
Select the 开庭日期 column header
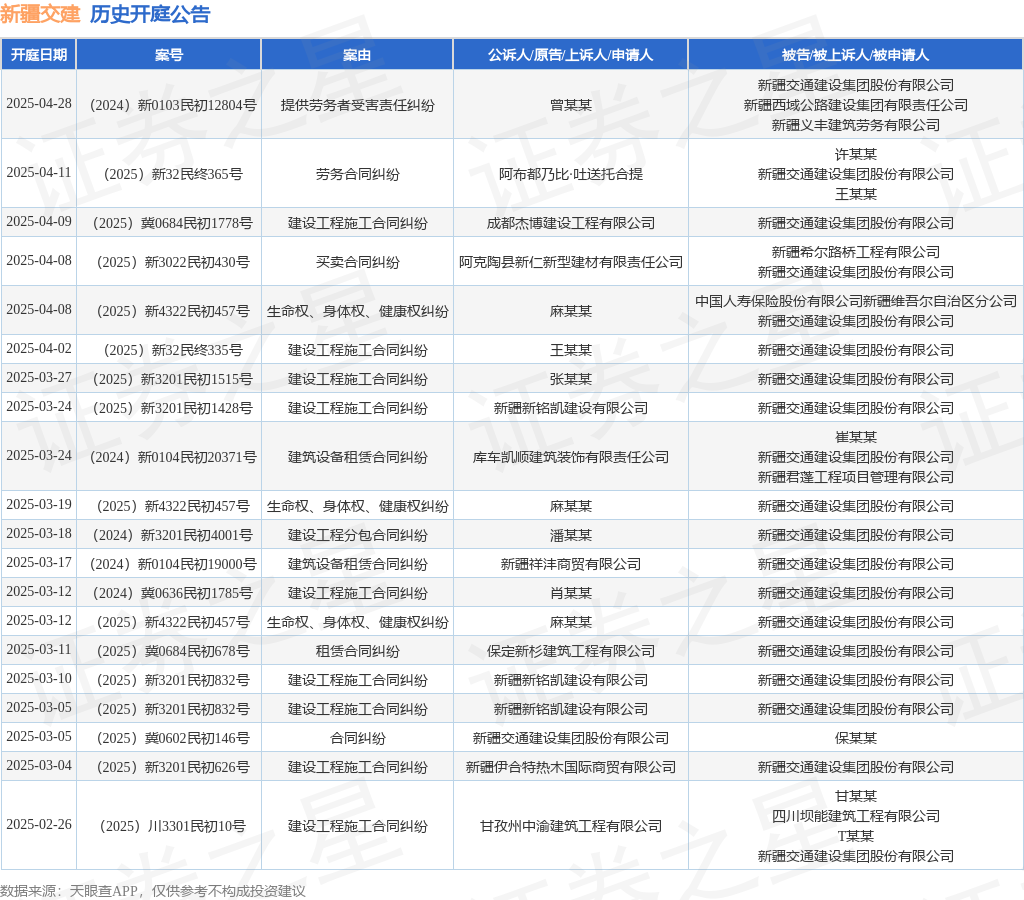(x=39, y=55)
